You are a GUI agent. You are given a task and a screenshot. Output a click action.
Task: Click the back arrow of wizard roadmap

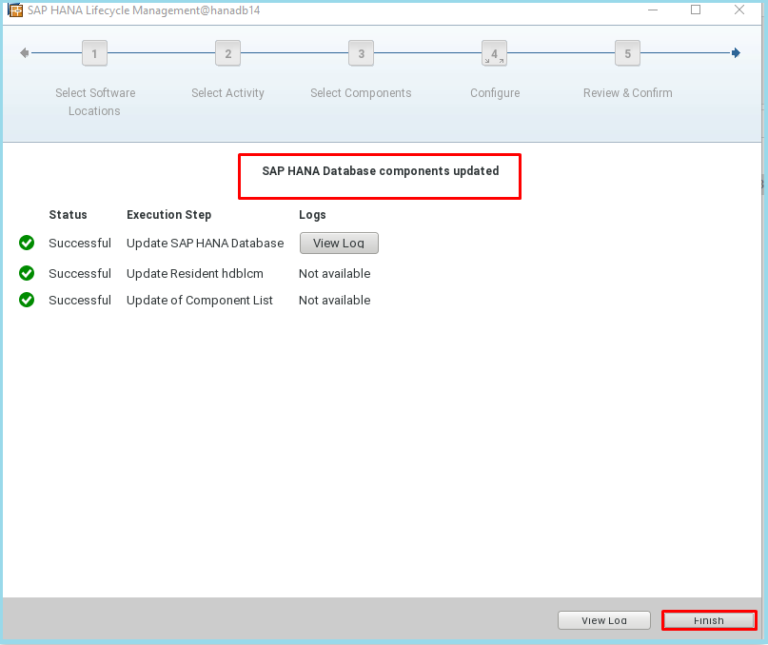(24, 53)
